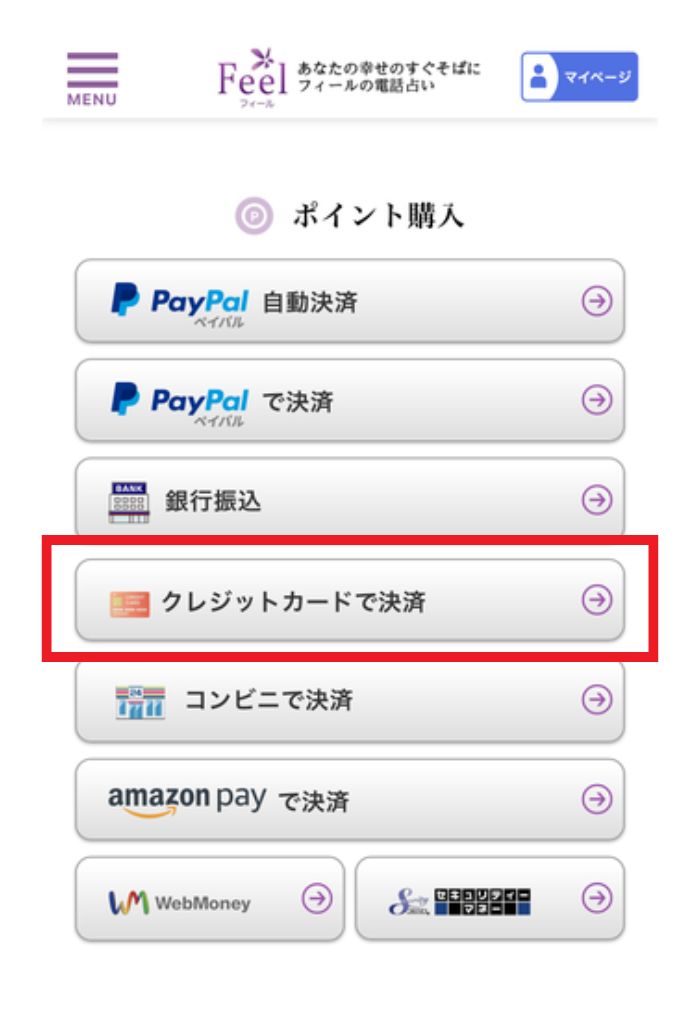Screen dimensions: 700x1024
Task: Select PayPal 自動決済 option
Action: 350,301
